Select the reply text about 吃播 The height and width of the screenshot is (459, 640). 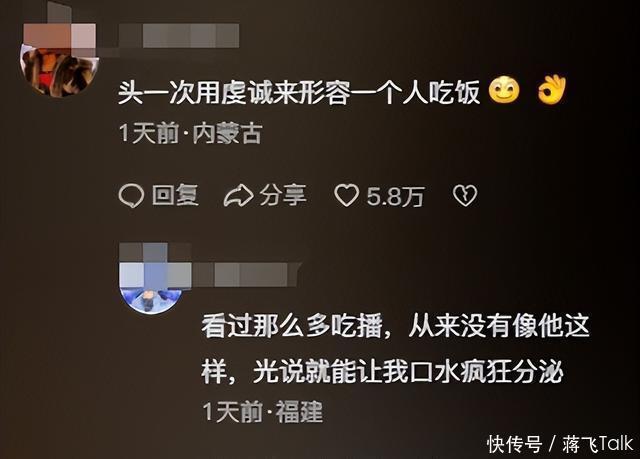click(396, 348)
